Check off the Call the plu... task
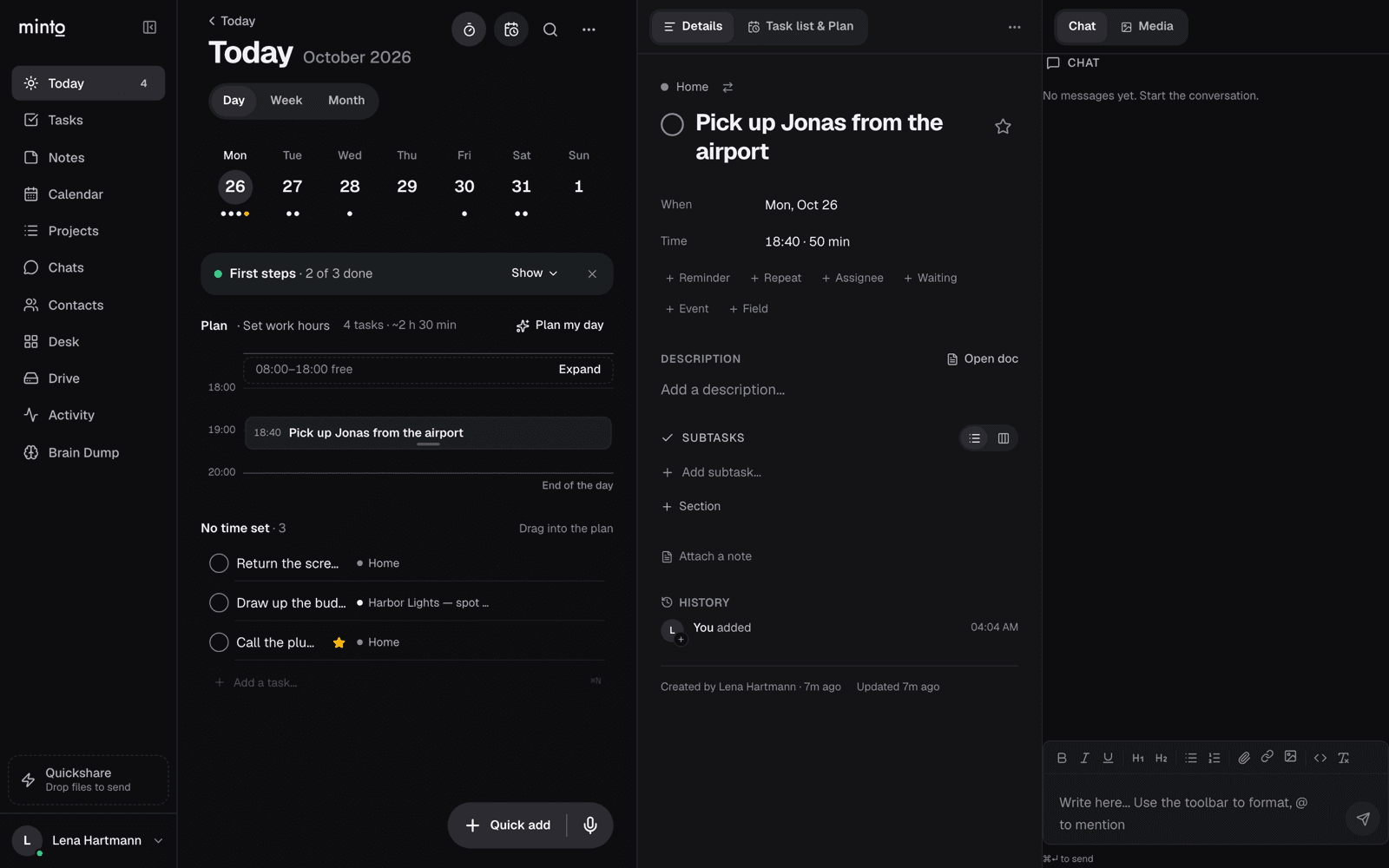 (219, 642)
